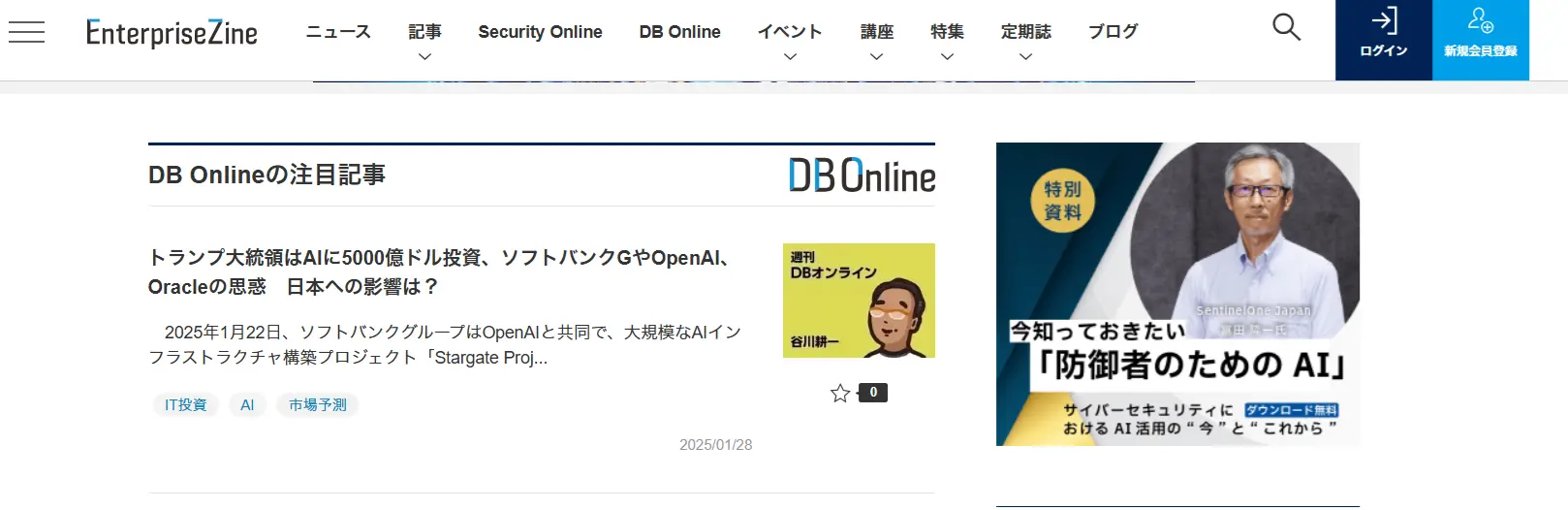Open site search magnifier
This screenshot has width=1568, height=510.
click(x=1286, y=27)
